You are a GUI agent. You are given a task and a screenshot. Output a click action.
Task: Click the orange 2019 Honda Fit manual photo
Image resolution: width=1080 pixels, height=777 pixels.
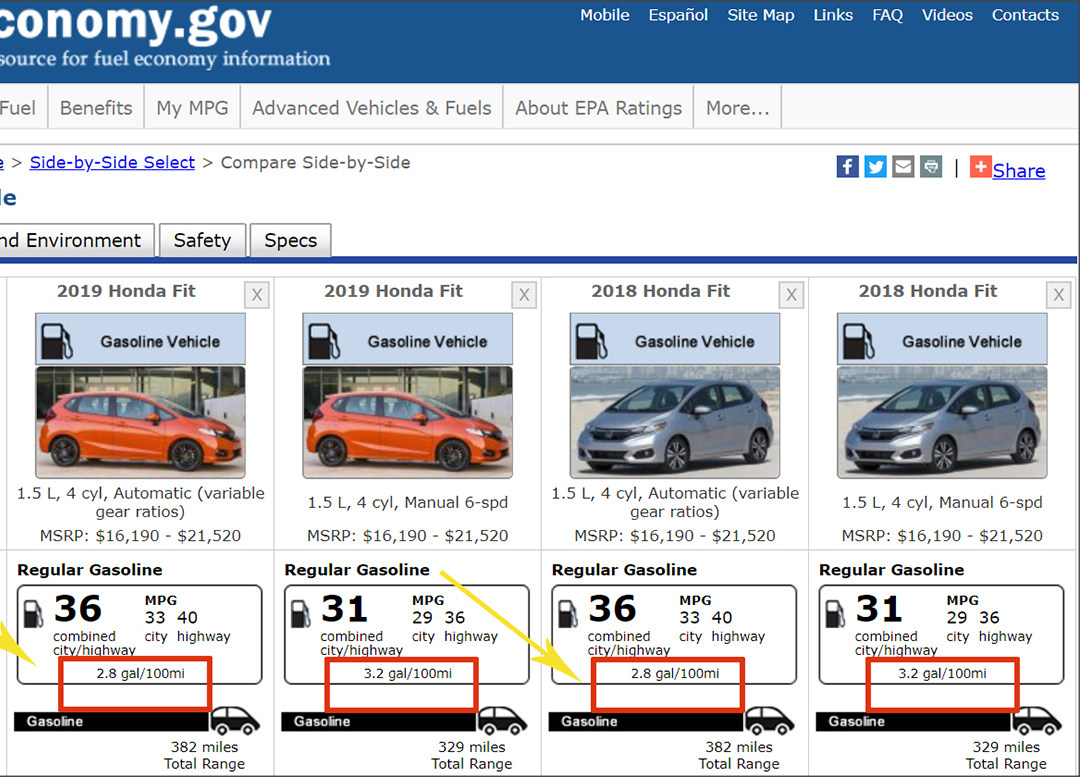click(407, 421)
